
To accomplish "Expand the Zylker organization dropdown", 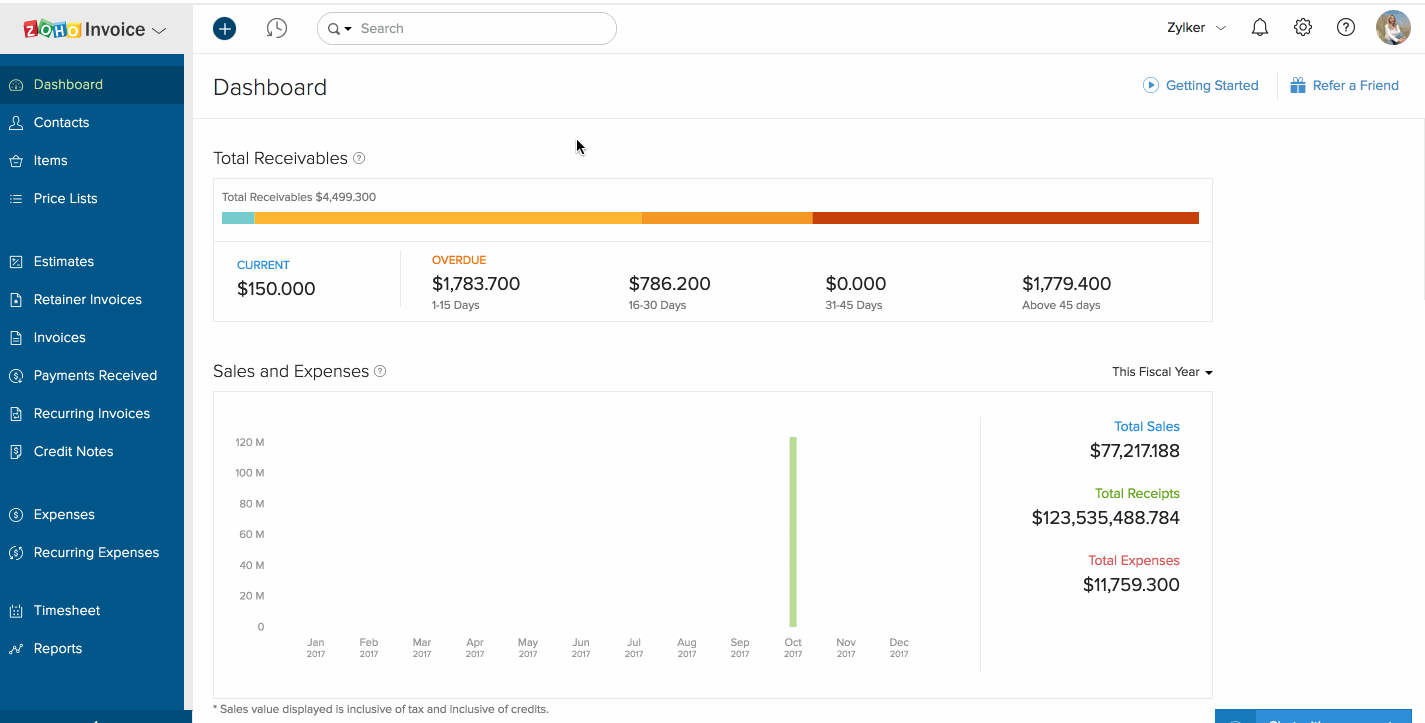I will coord(1196,28).
